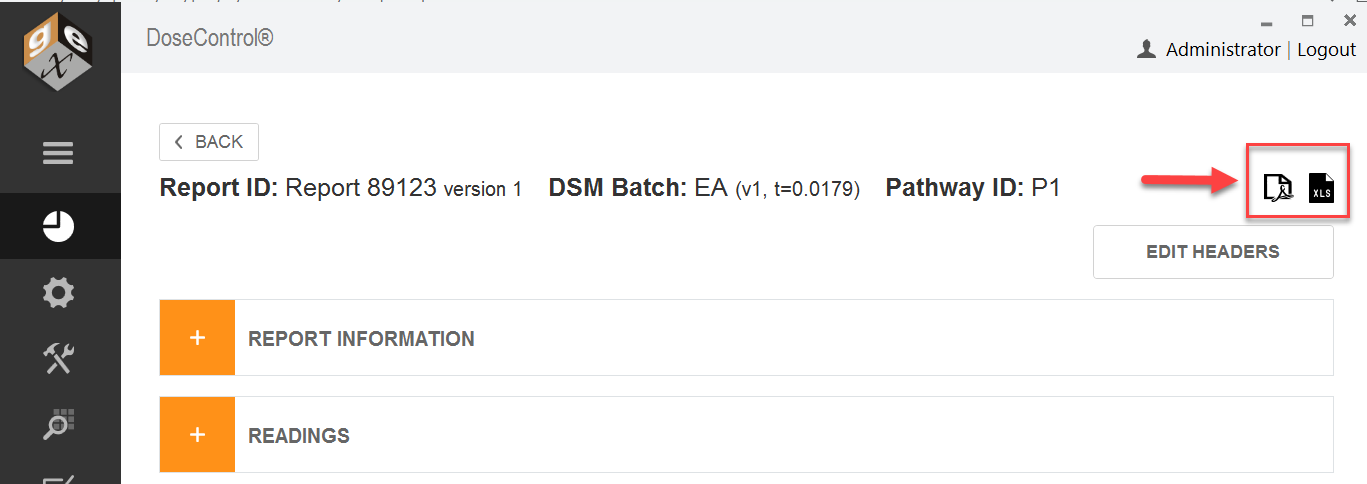1367x484 pixels.
Task: Select the pie chart reports icon
Action: pos(59,227)
